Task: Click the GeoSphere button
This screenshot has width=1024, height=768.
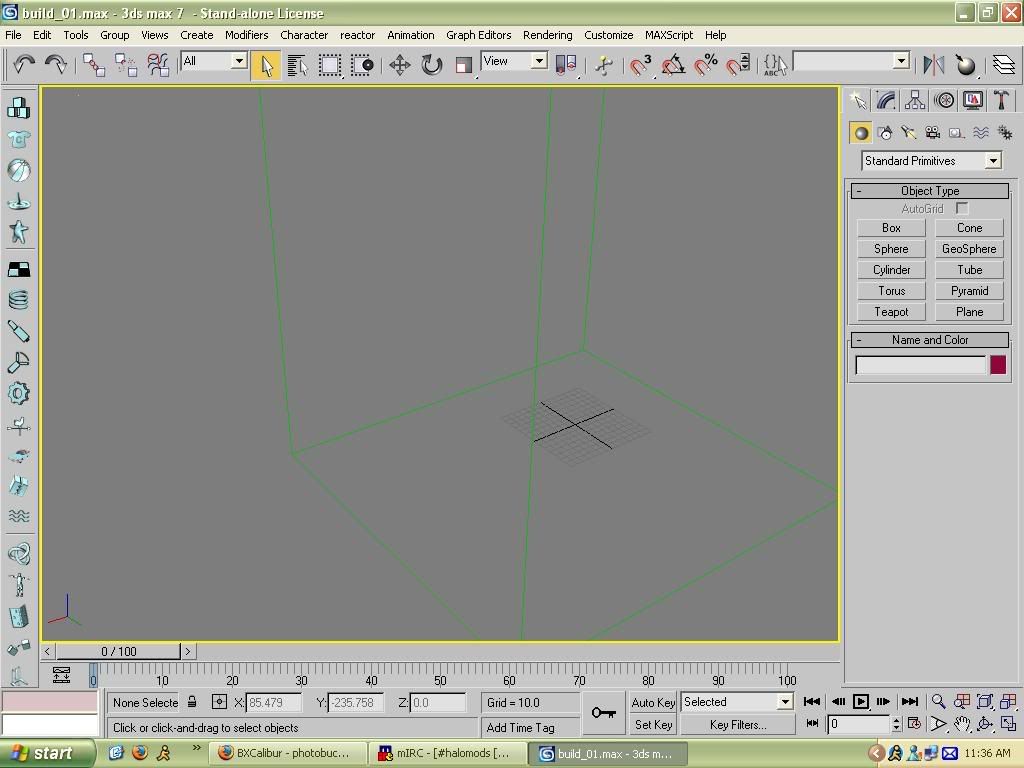Action: pyautogui.click(x=969, y=249)
